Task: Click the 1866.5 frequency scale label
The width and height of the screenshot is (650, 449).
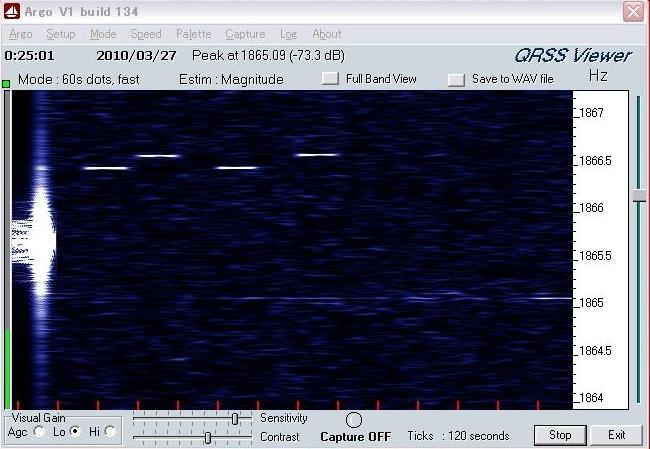Action: pos(595,161)
